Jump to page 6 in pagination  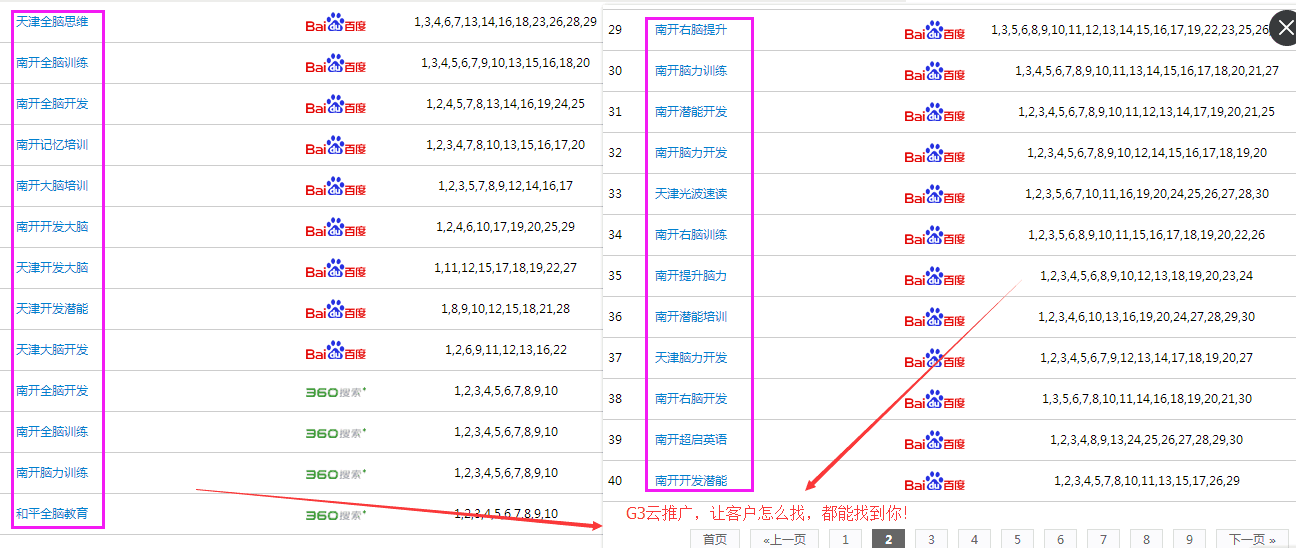(1060, 539)
